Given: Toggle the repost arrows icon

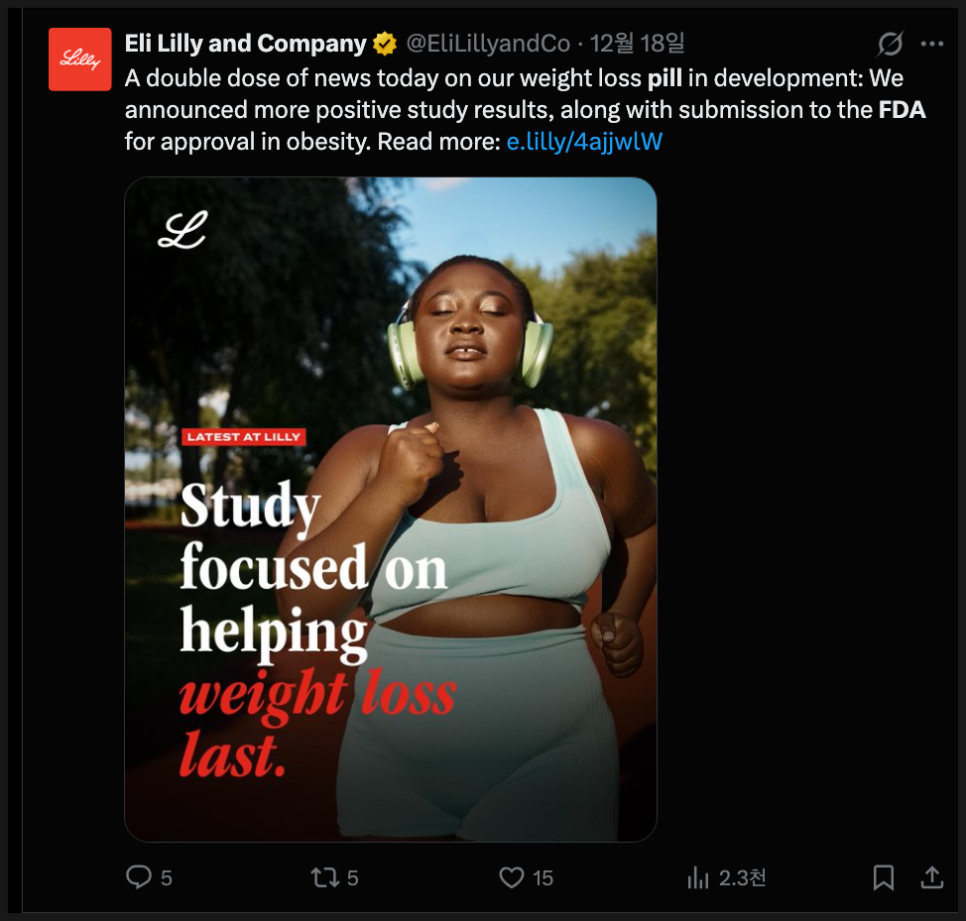Looking at the screenshot, I should (324, 877).
